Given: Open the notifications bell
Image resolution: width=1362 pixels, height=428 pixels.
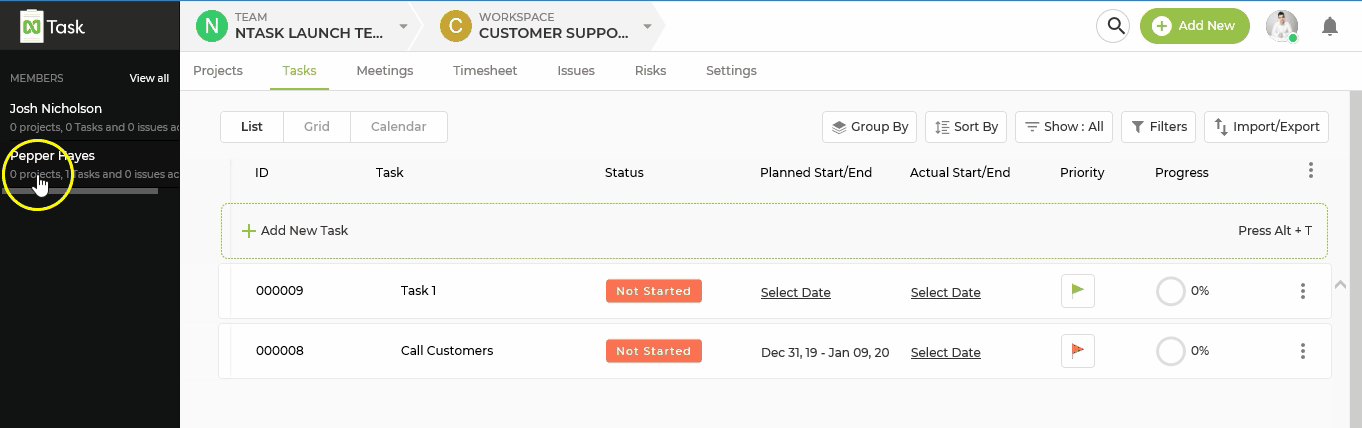Looking at the screenshot, I should [x=1329, y=27].
